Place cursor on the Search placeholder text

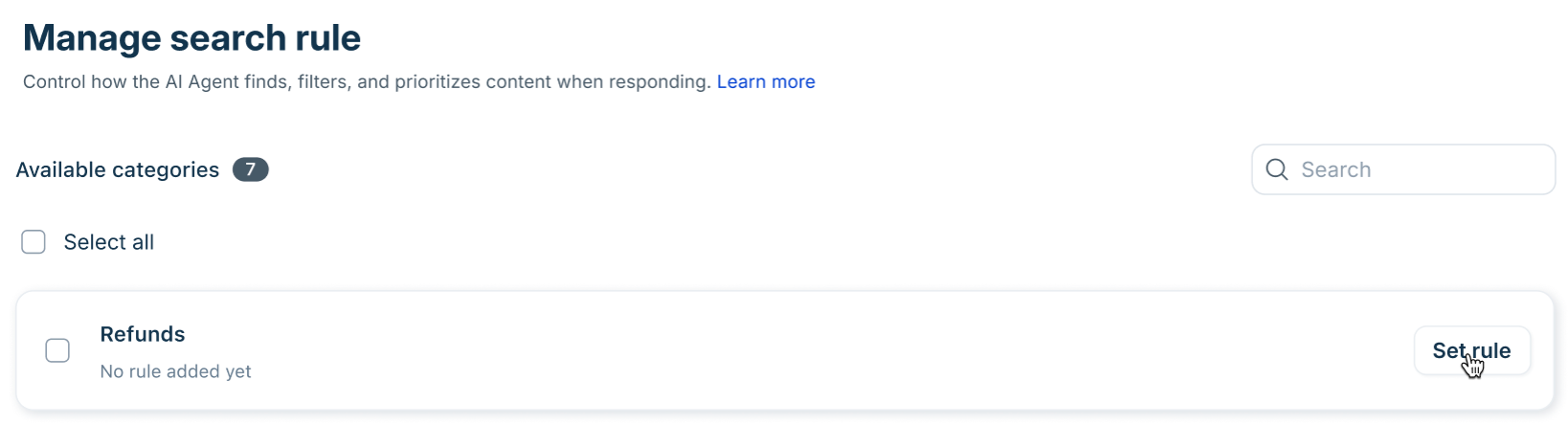pos(1335,169)
